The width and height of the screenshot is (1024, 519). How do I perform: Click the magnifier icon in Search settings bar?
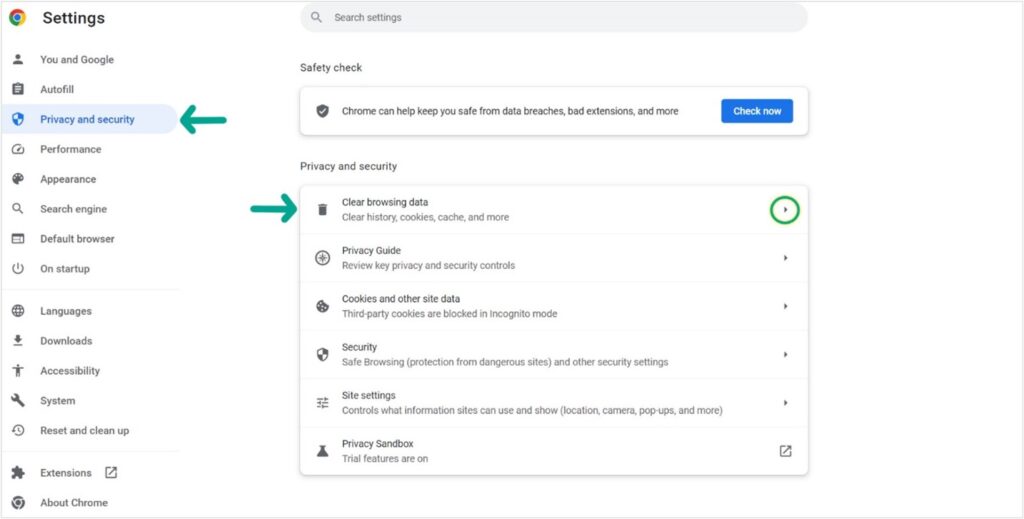(x=317, y=18)
